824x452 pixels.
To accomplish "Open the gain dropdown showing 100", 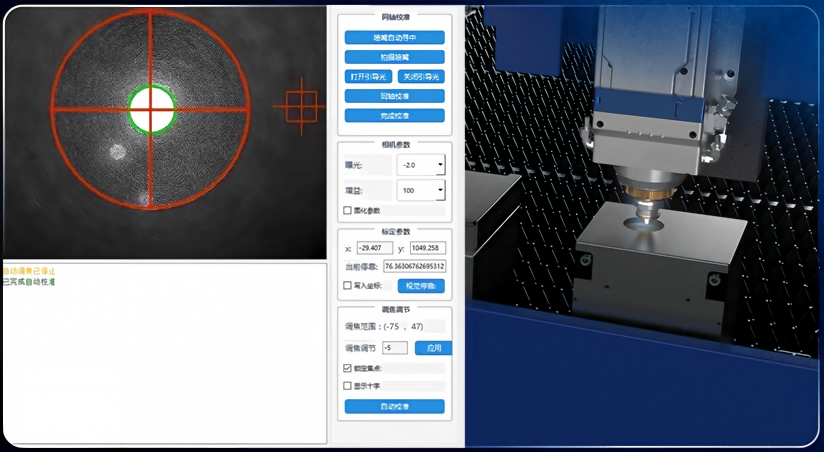I will [x=421, y=190].
